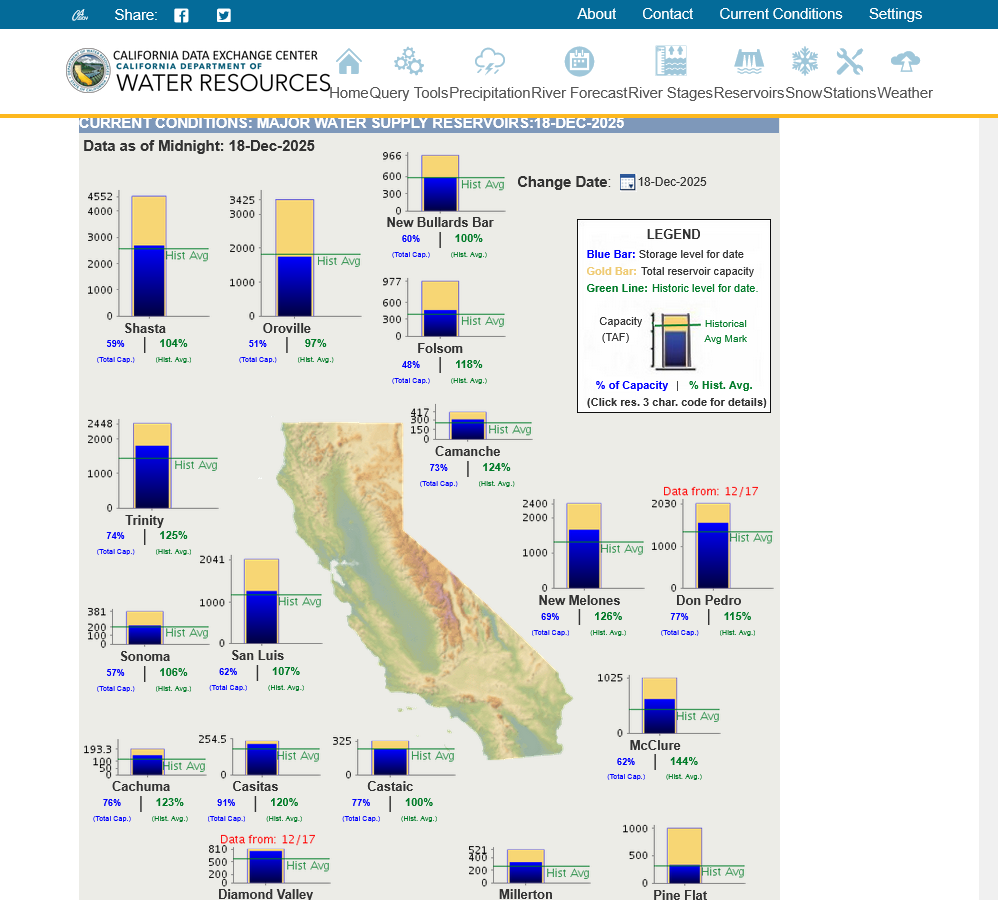Open River Stages gauge icon

click(x=670, y=61)
